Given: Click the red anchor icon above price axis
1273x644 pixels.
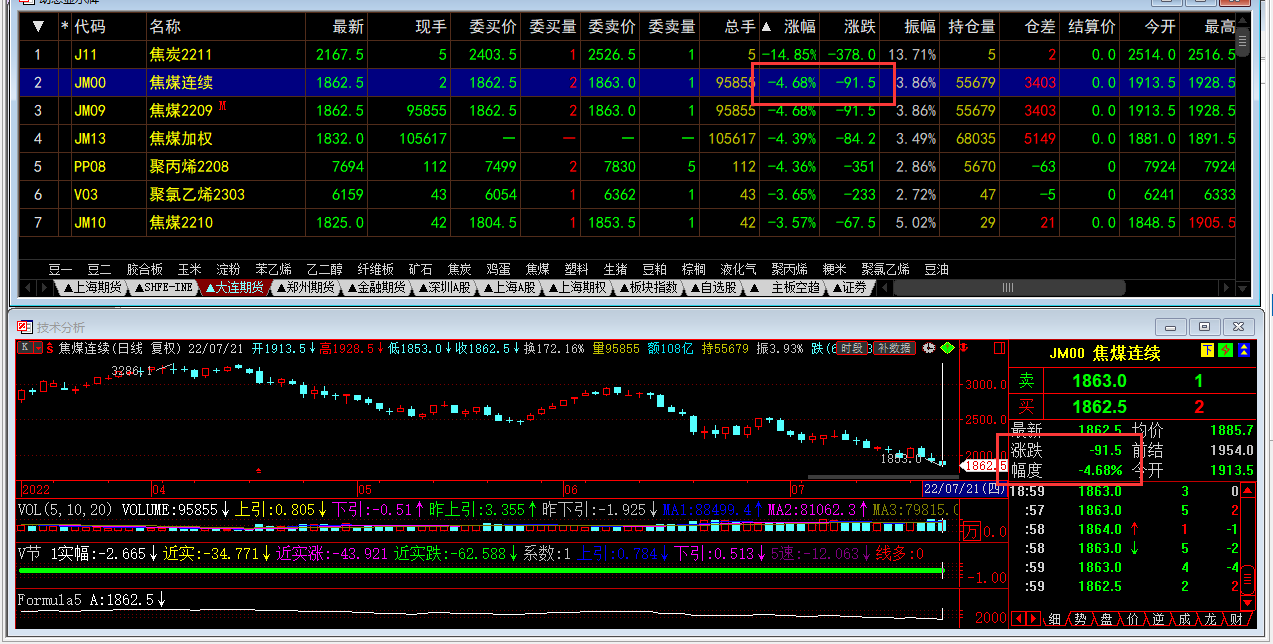Looking at the screenshot, I should pos(965,348).
